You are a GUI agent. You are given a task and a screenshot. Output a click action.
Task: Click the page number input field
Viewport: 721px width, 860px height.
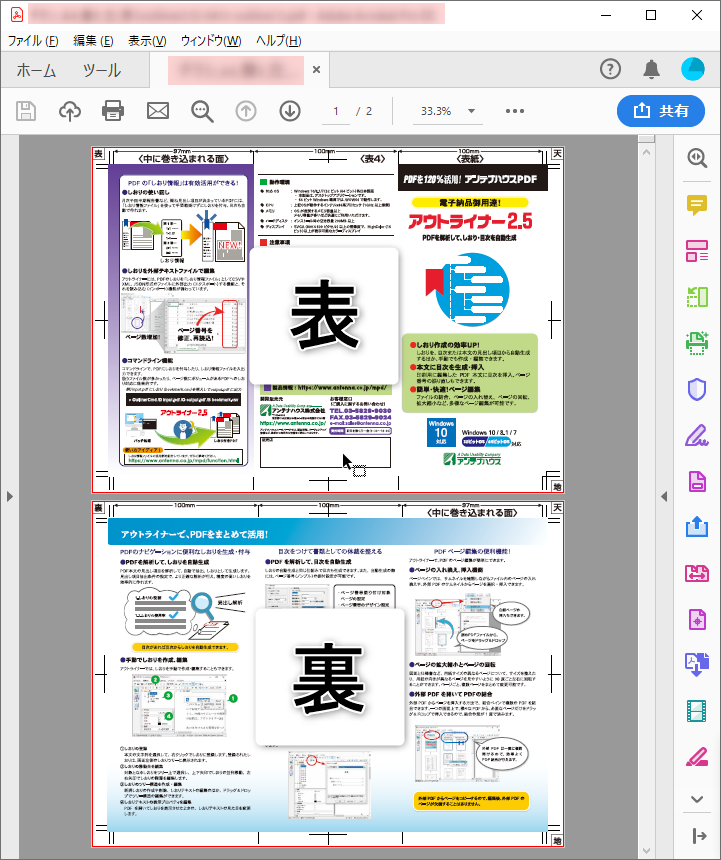(336, 111)
